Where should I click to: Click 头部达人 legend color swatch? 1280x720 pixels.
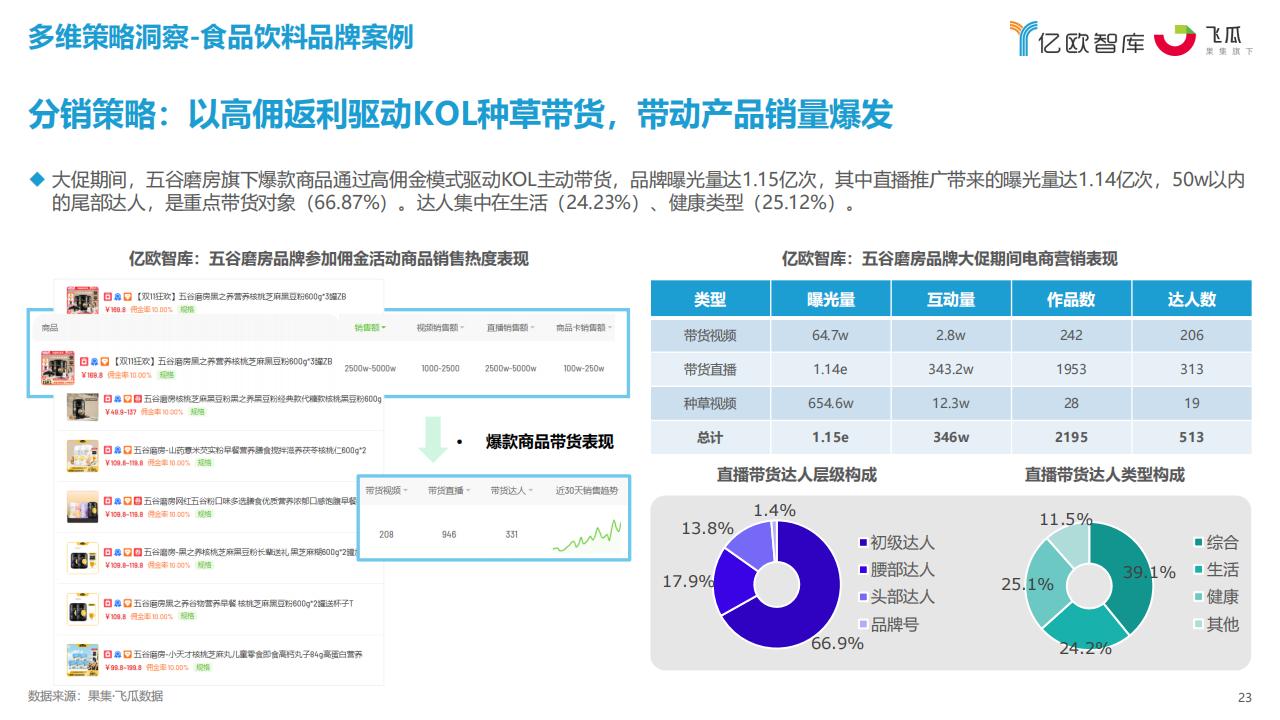[x=863, y=597]
